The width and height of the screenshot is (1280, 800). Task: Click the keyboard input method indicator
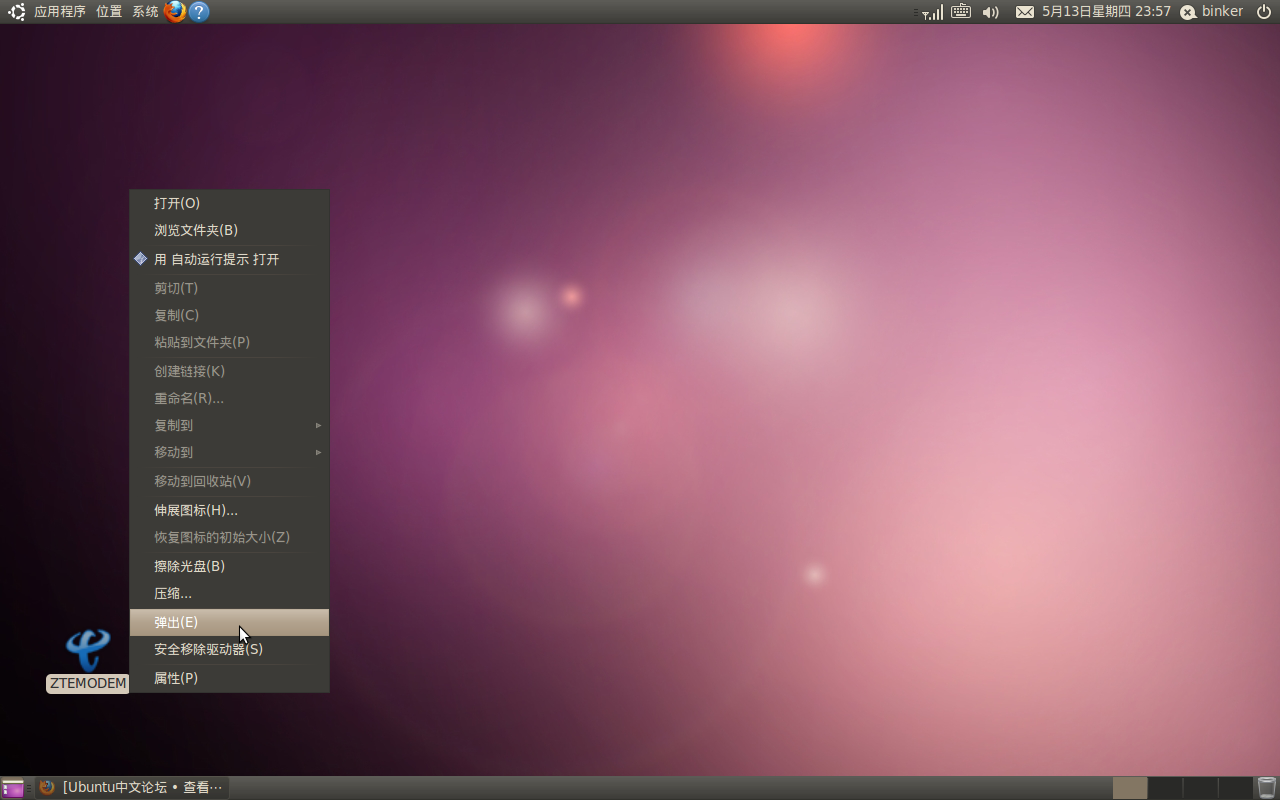[x=961, y=12]
